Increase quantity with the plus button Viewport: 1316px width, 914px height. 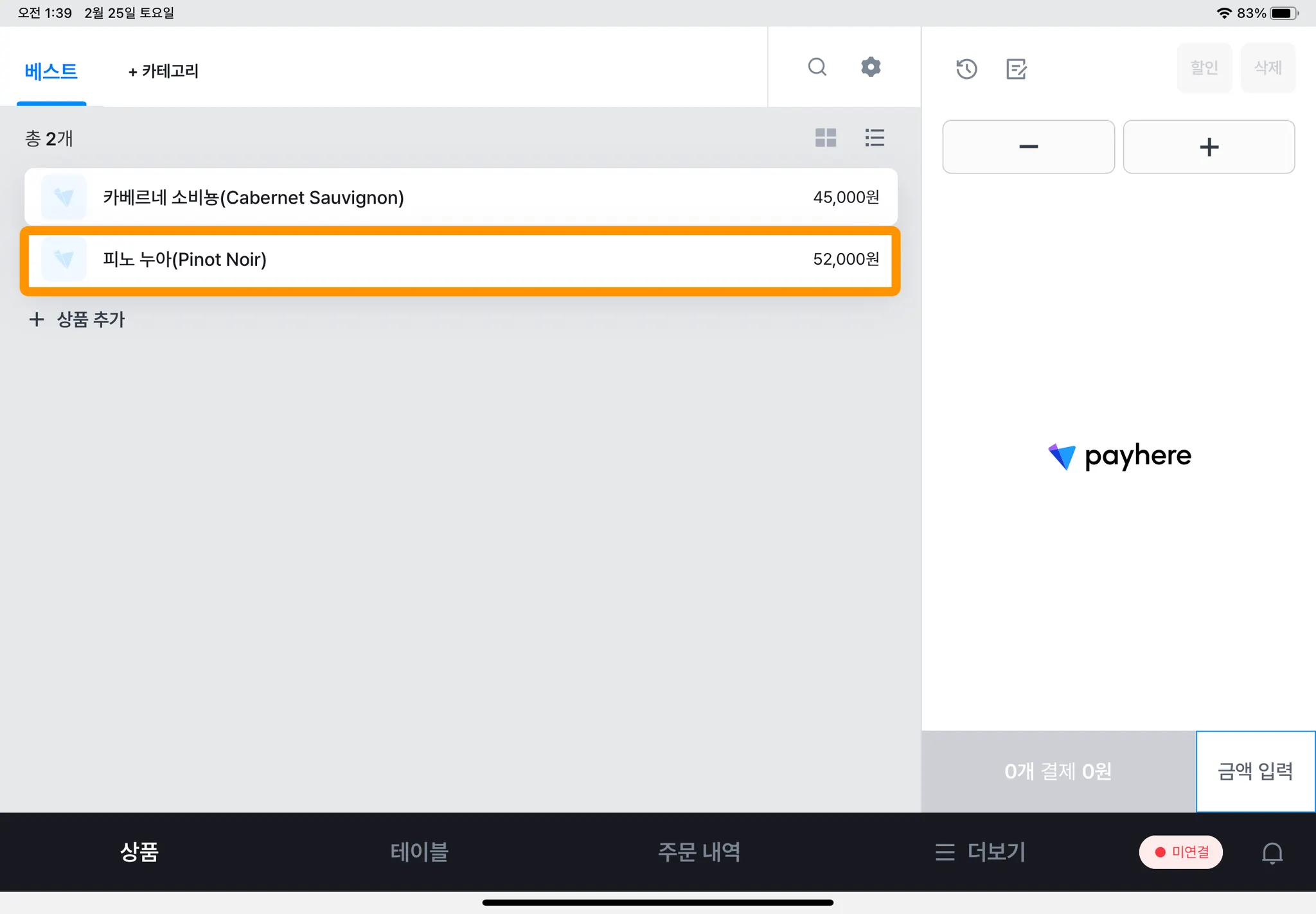pos(1209,147)
